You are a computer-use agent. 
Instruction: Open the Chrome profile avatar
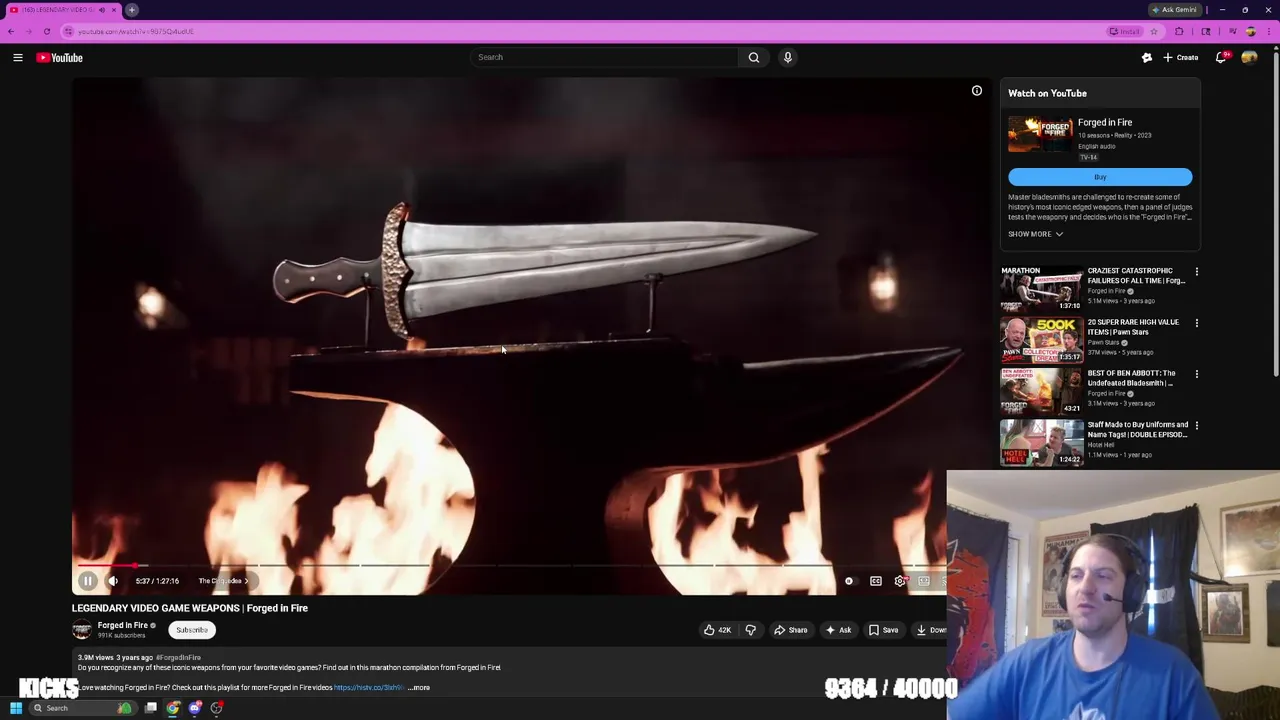click(1251, 32)
